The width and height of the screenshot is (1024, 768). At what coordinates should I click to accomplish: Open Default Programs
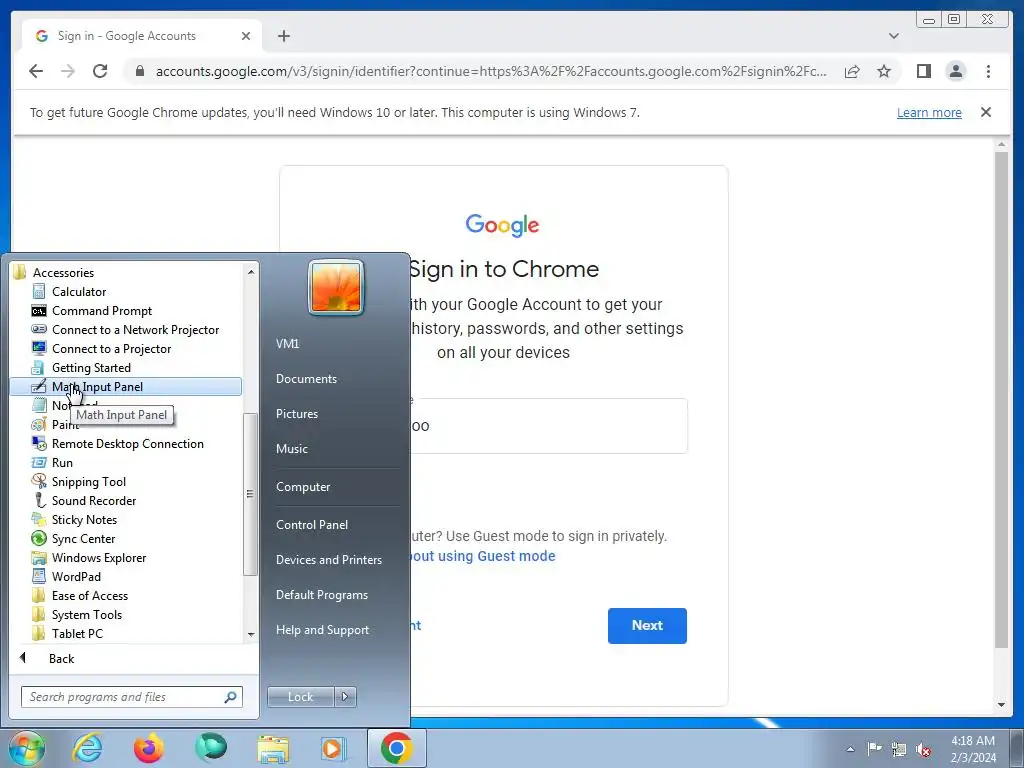coord(321,595)
